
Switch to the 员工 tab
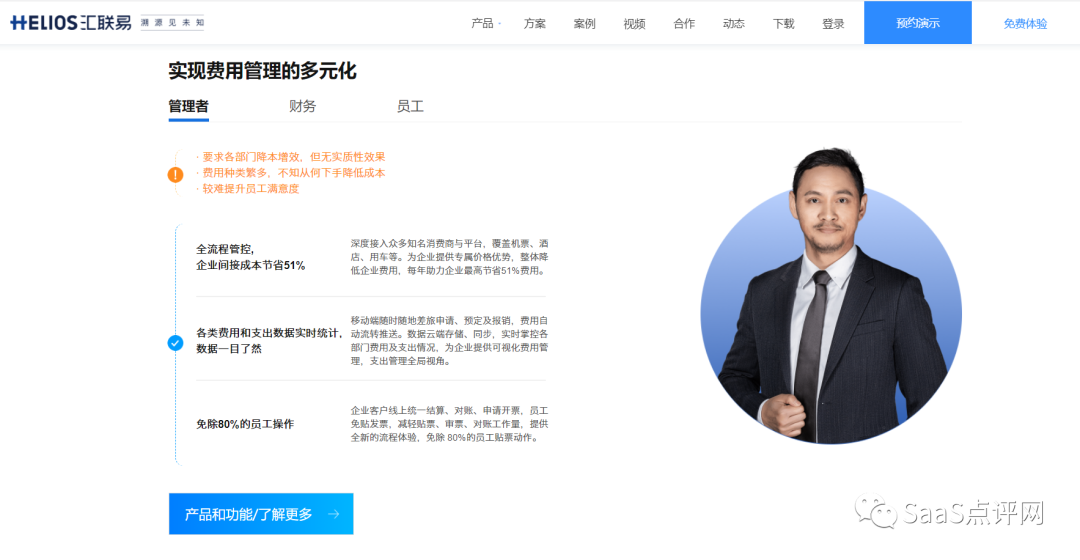410,106
